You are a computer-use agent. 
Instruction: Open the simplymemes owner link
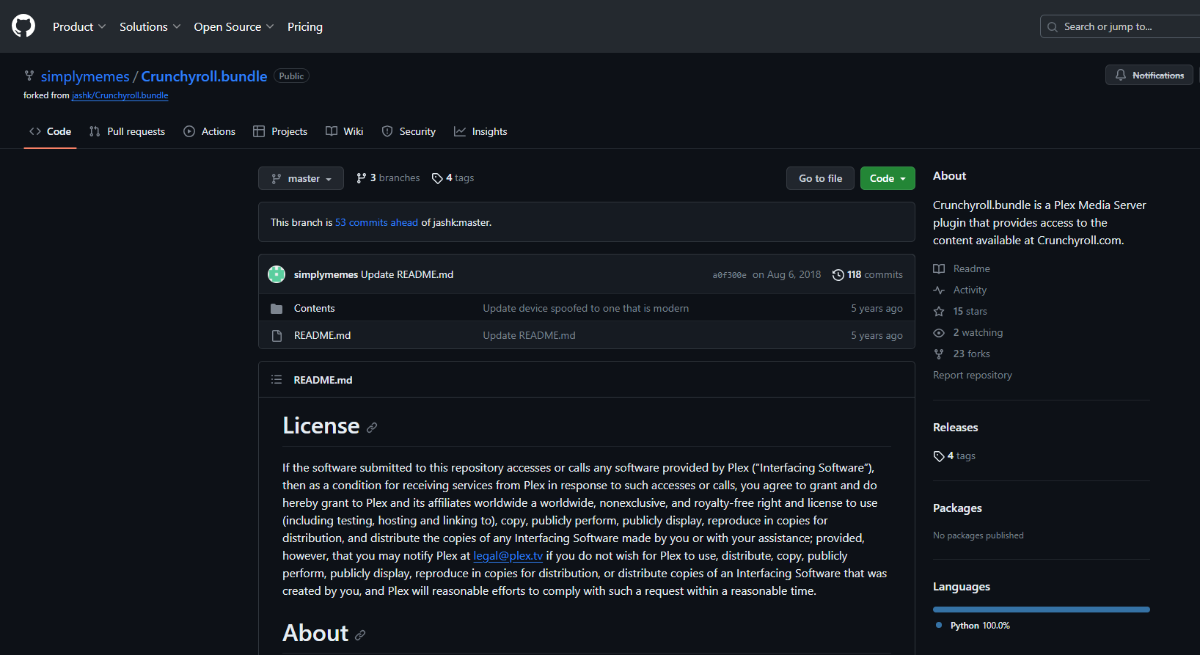pyautogui.click(x=85, y=76)
